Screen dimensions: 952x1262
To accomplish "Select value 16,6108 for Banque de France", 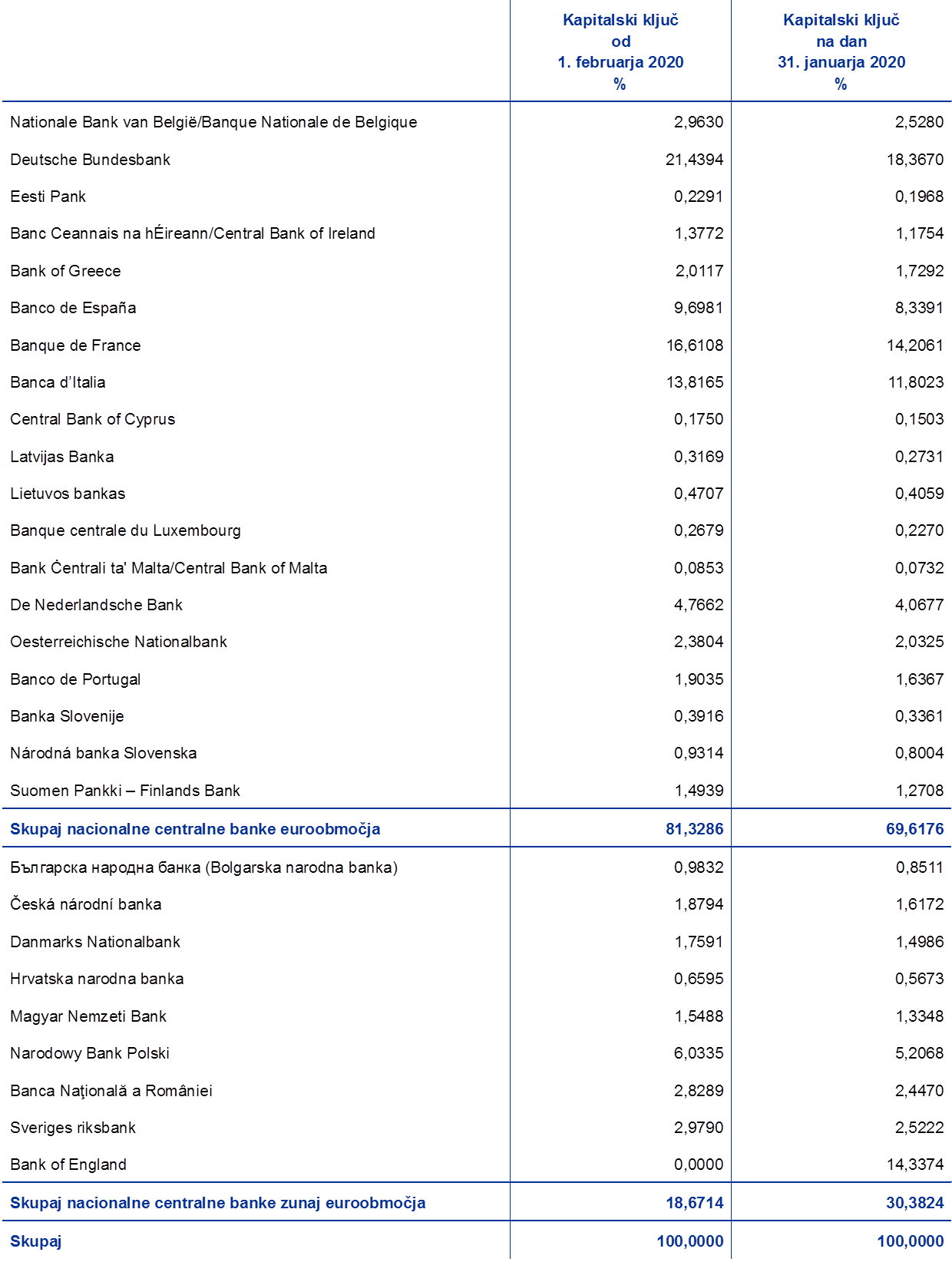I will coord(694,345).
